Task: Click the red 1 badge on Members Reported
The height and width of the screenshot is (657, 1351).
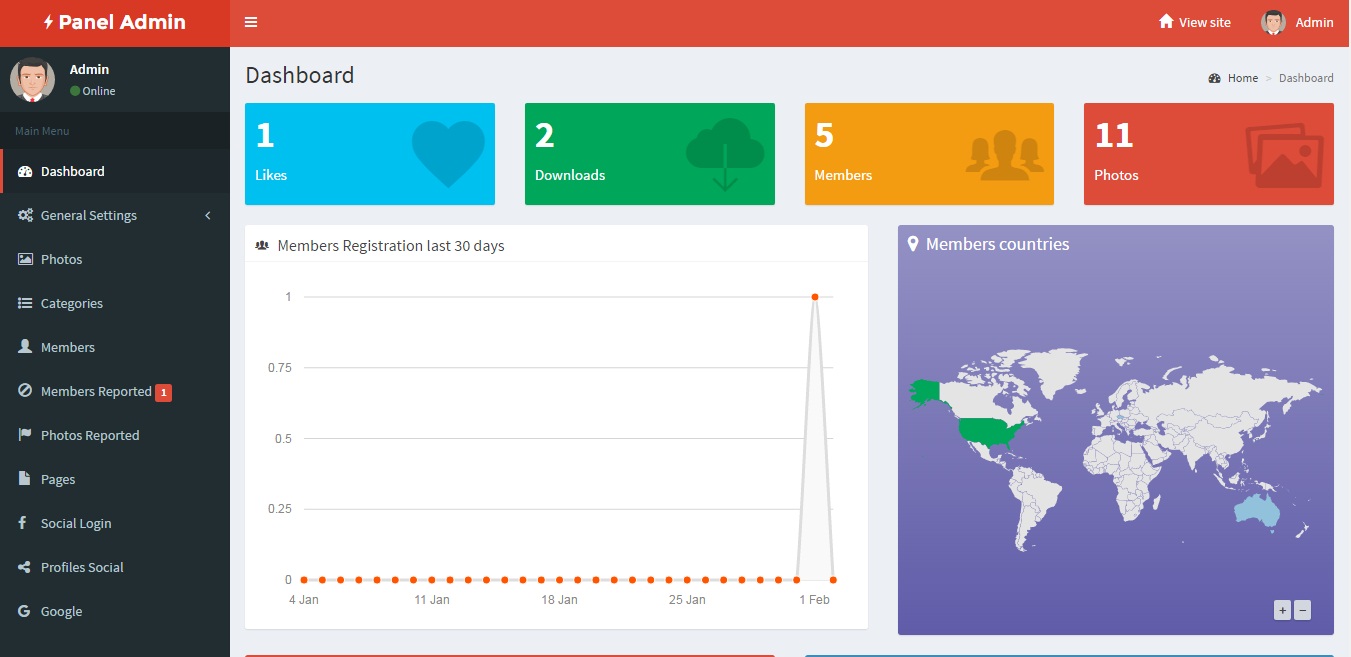Action: (164, 393)
